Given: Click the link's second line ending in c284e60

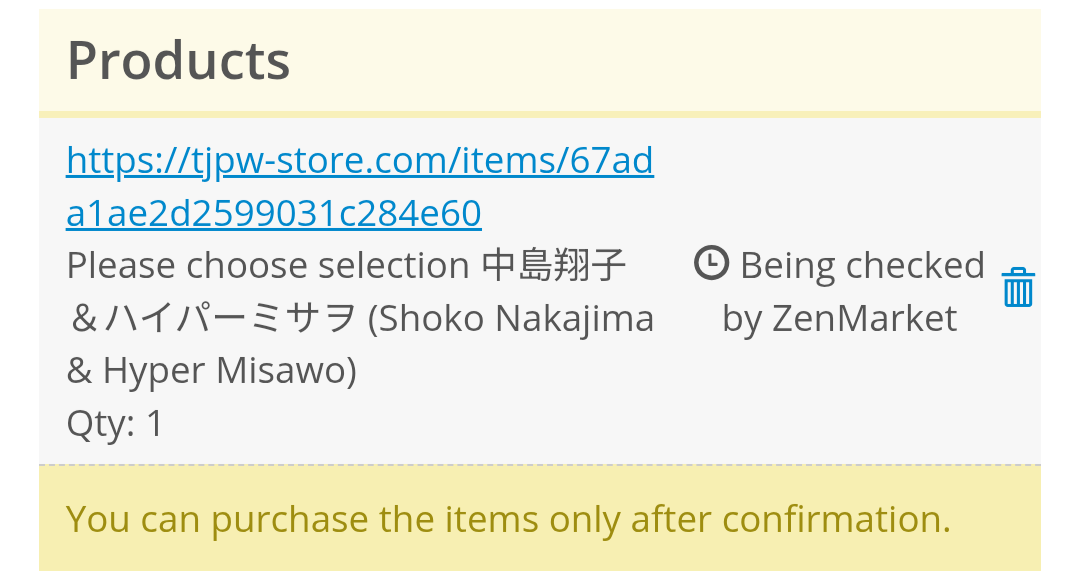Looking at the screenshot, I should pyautogui.click(x=273, y=213).
